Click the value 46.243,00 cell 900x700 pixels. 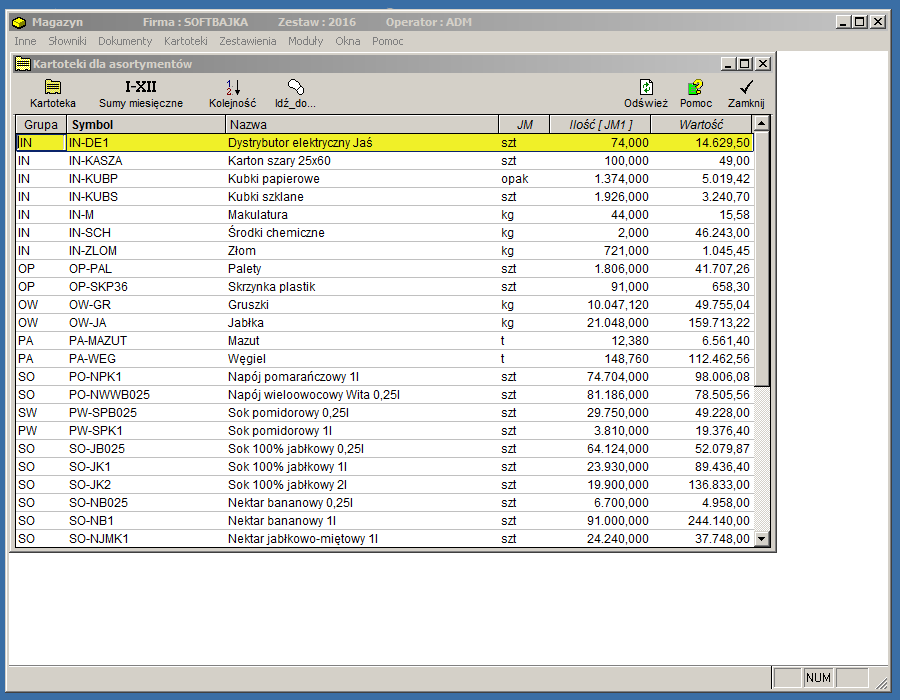point(723,233)
